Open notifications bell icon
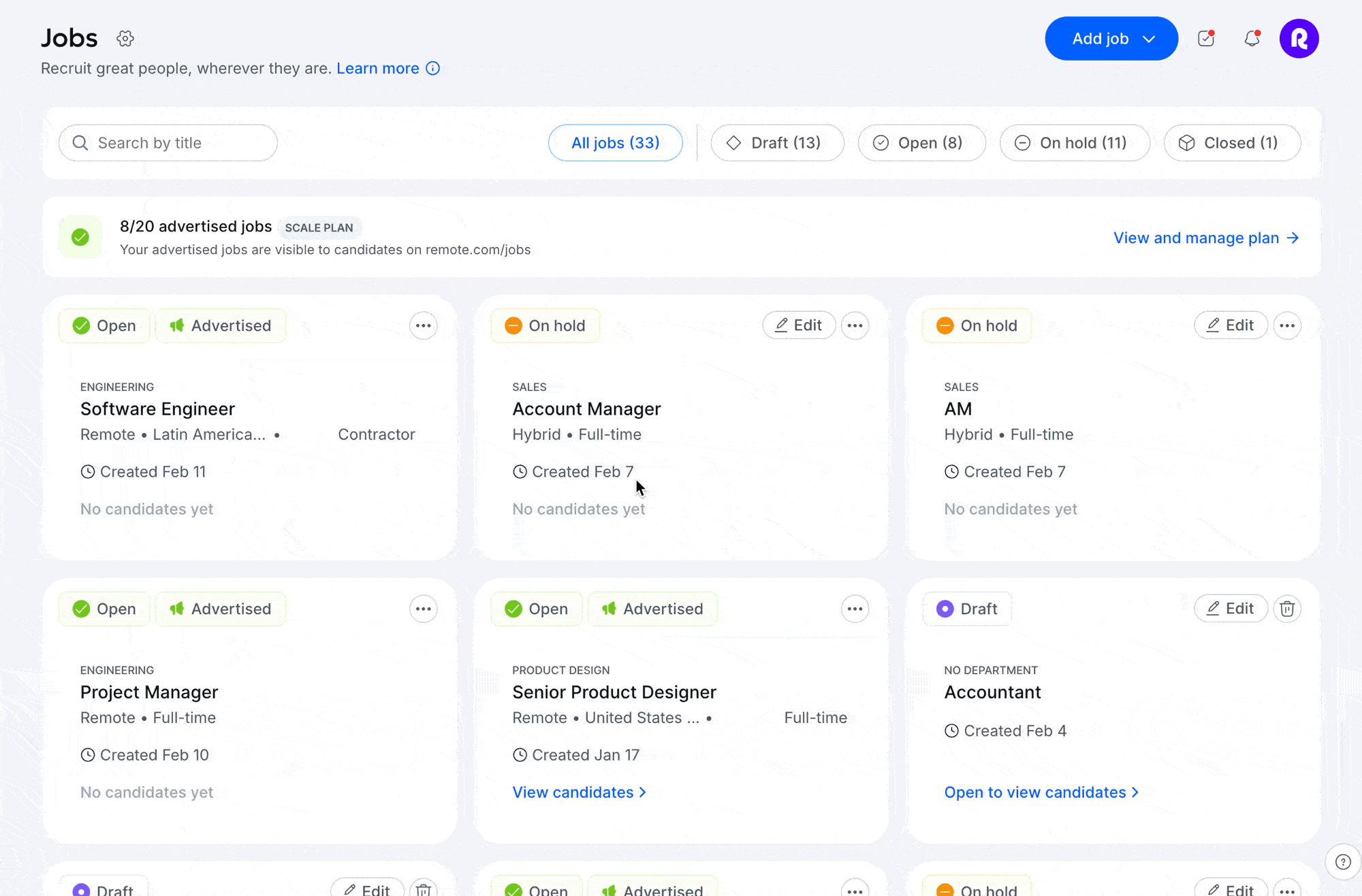Screen dimensions: 1362x896 [x=1252, y=38]
